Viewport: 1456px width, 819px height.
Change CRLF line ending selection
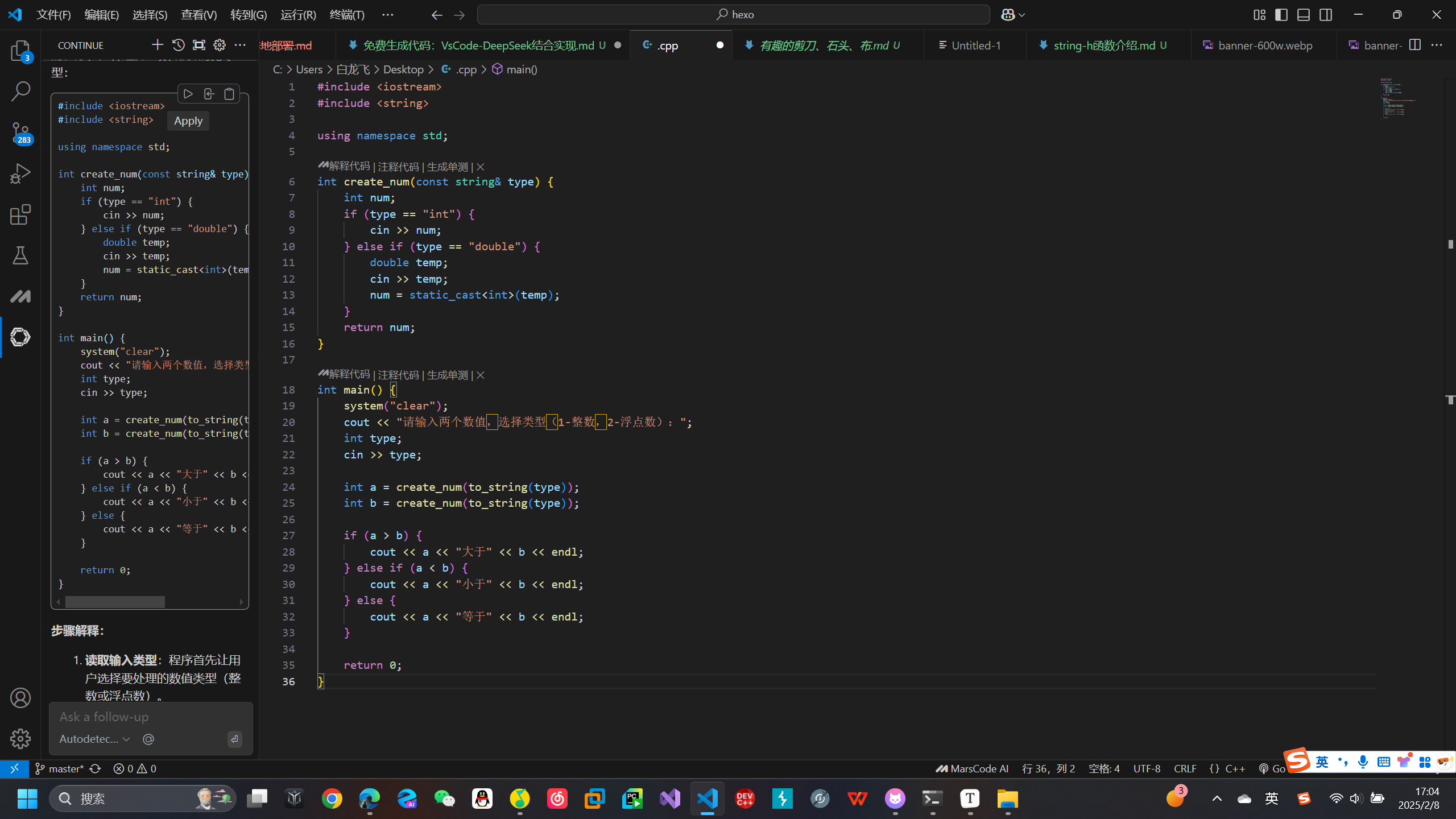pyautogui.click(x=1185, y=768)
